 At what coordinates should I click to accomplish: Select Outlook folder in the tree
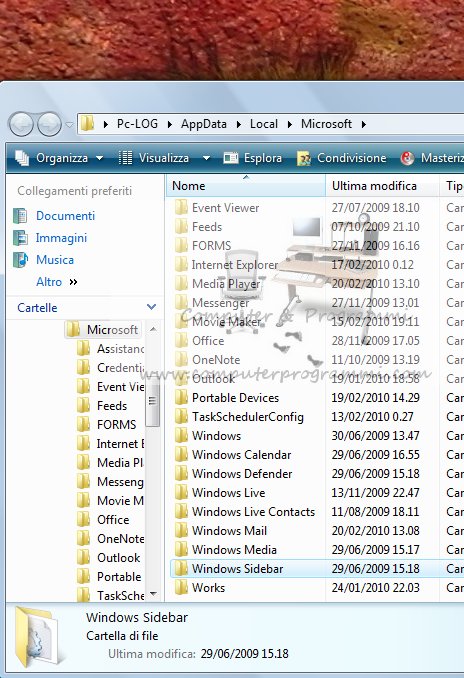click(x=118, y=558)
